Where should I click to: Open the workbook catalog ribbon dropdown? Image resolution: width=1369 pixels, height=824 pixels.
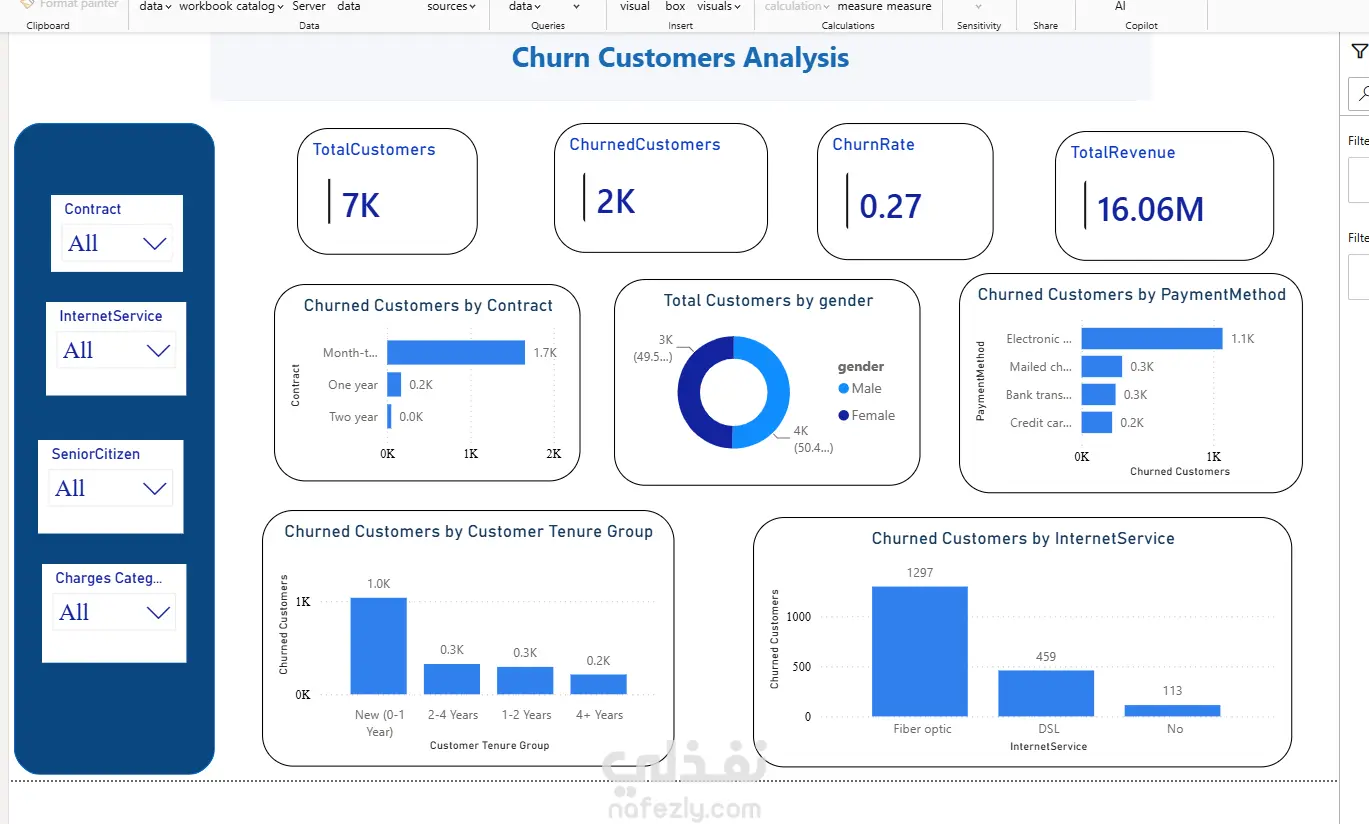[x=231, y=6]
